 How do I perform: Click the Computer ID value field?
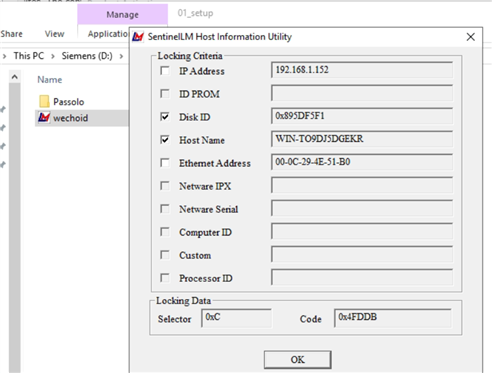362,231
